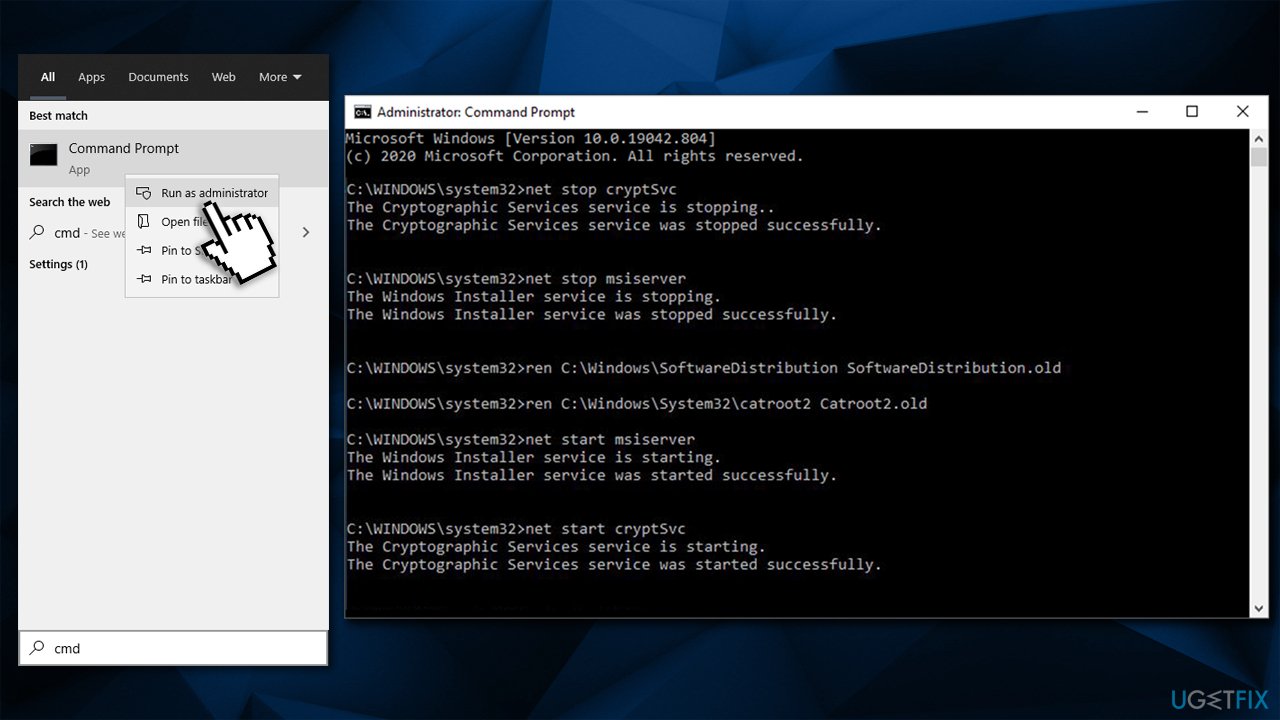
Task: Click the pin icon beside Pin to taskbar
Action: tap(144, 280)
